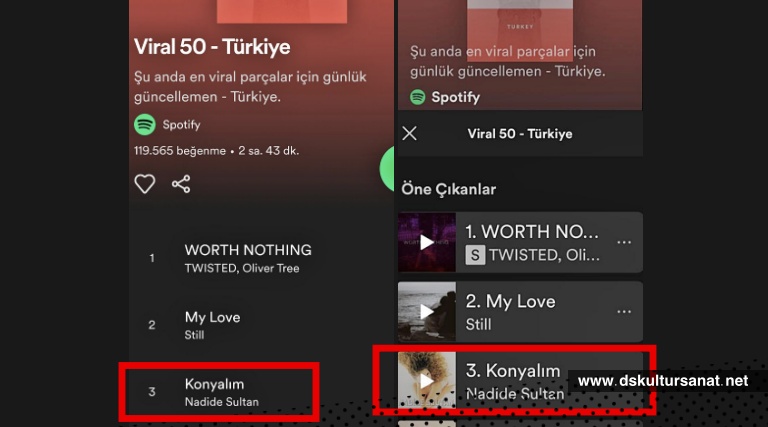Click the 3. Konyalım title on right
768x427 pixels.
[x=513, y=371]
